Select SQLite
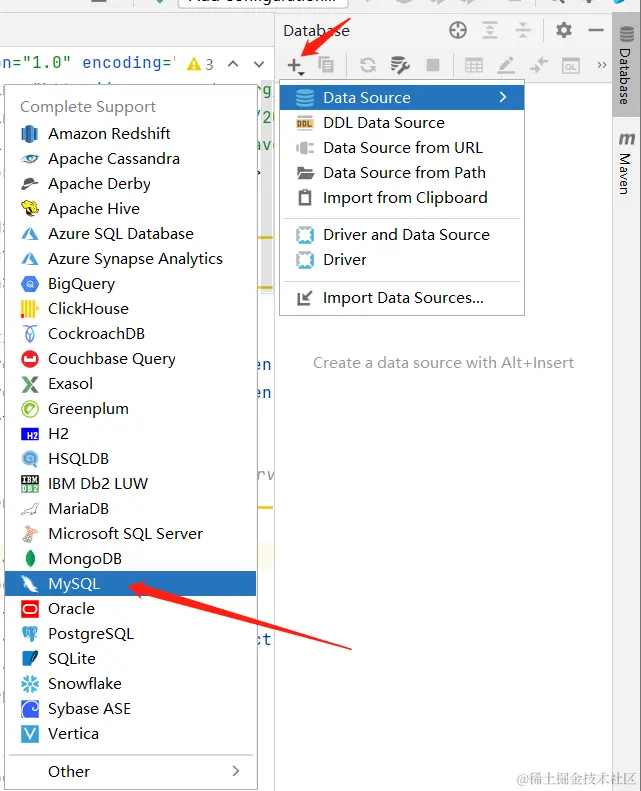 tap(131, 659)
